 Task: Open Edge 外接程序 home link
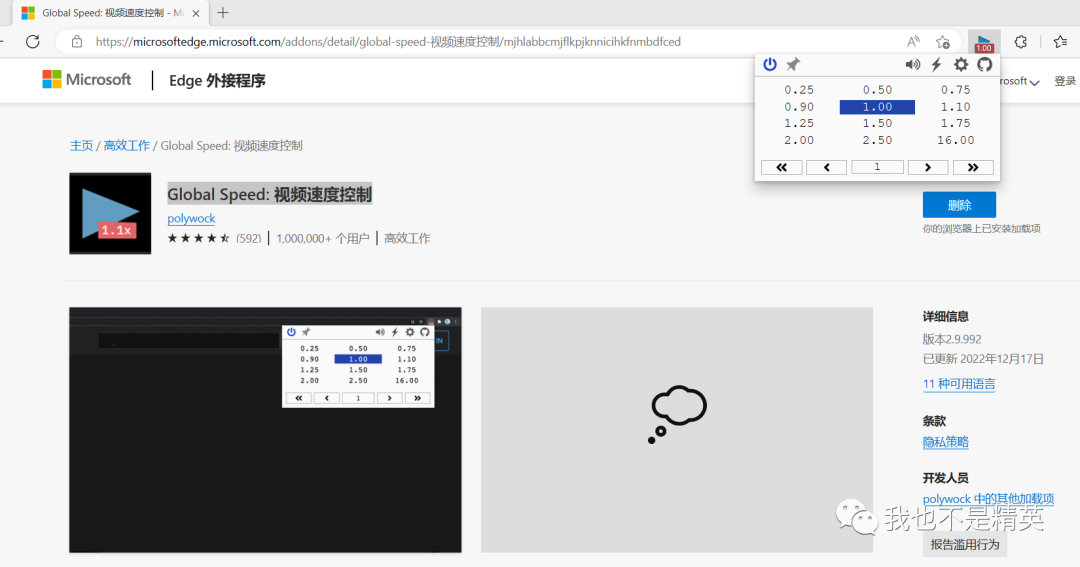coord(217,81)
